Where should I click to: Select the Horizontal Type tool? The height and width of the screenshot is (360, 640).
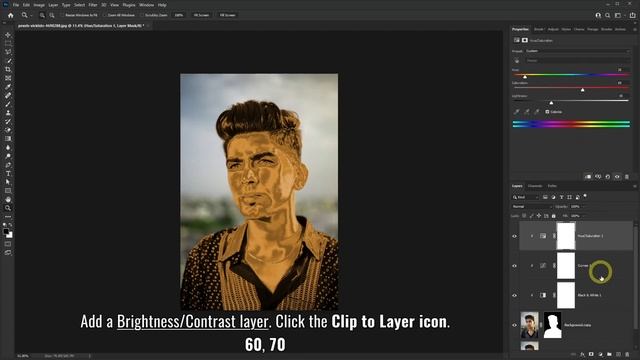tap(8, 173)
